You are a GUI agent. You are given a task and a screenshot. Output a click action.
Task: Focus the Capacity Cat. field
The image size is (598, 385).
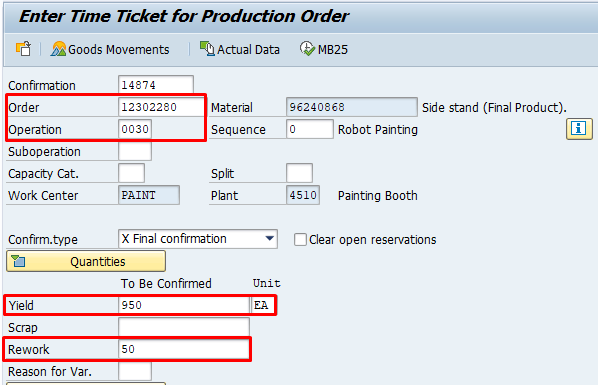click(132, 173)
